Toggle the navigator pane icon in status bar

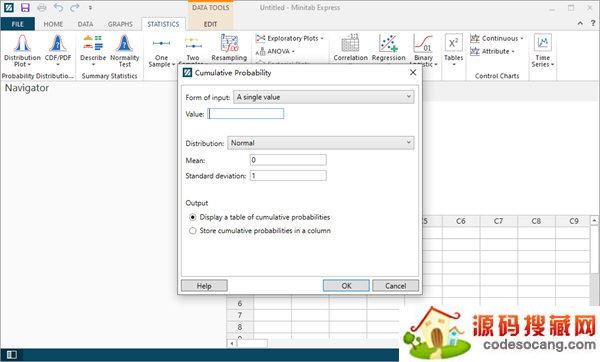click(11, 355)
